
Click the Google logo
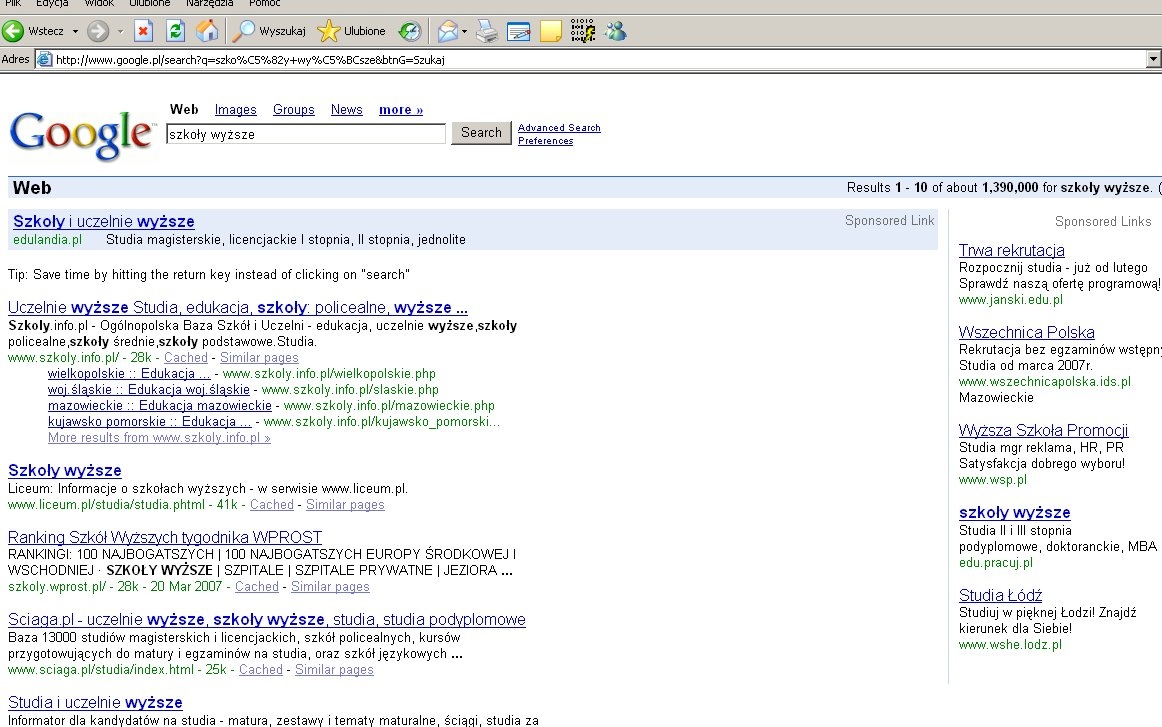[82, 135]
